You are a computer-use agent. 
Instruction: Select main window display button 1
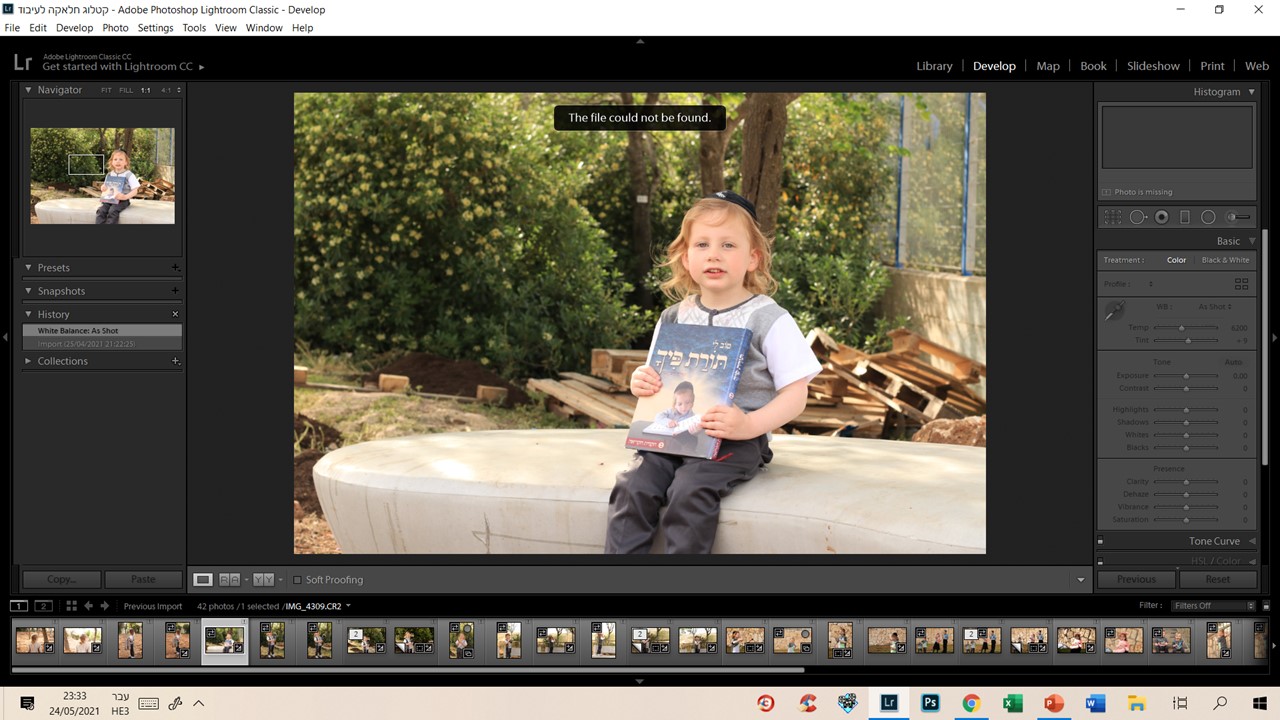tap(19, 606)
